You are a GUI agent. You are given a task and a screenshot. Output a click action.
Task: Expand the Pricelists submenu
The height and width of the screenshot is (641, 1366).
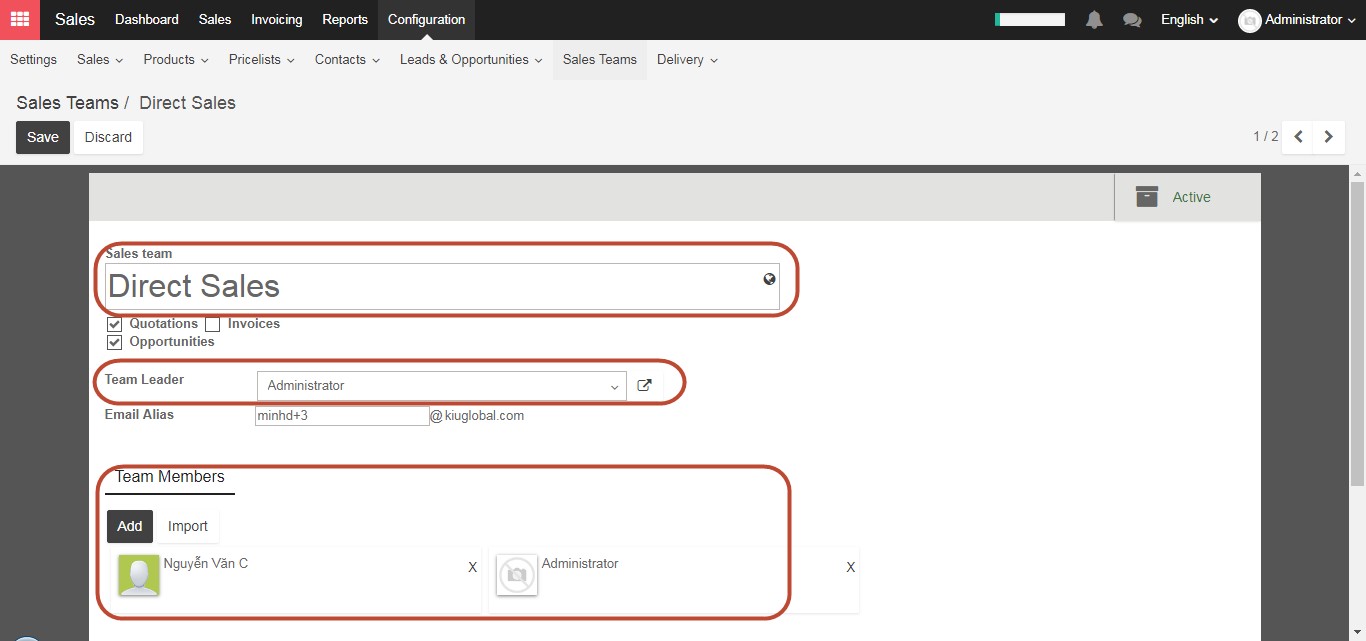[x=262, y=60]
